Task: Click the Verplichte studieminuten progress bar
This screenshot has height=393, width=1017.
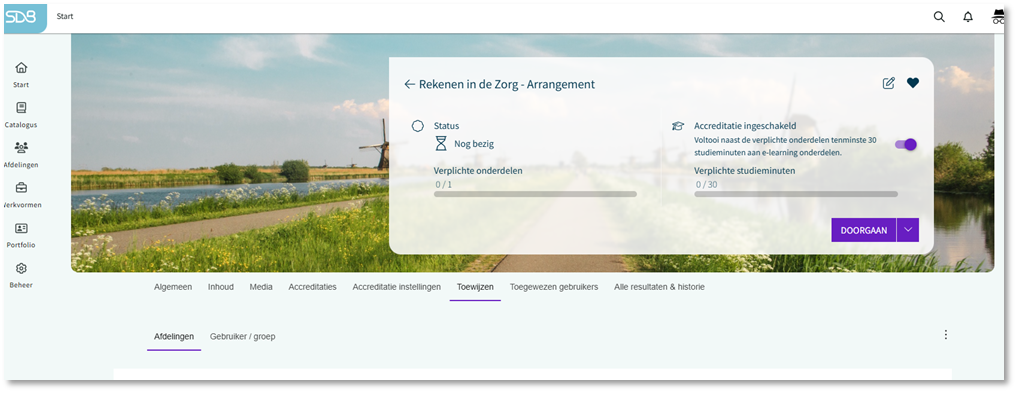Action: pyautogui.click(x=796, y=194)
